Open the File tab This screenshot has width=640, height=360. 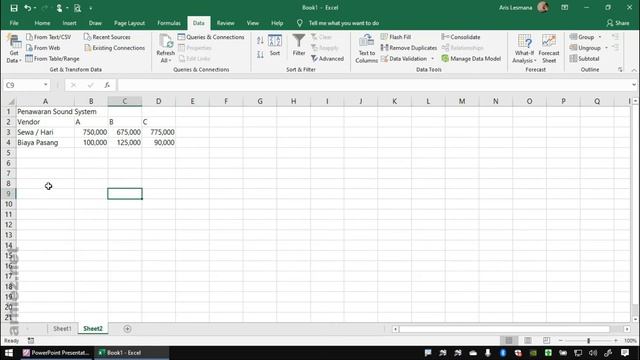click(14, 23)
